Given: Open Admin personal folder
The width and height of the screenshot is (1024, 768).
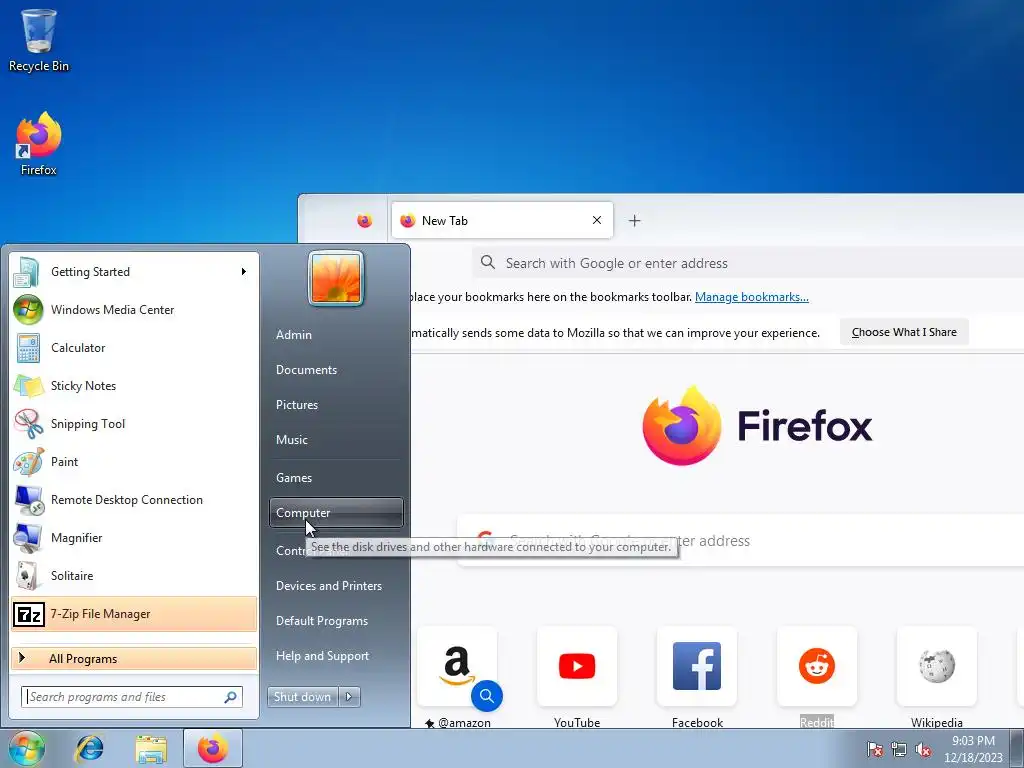Looking at the screenshot, I should pyautogui.click(x=294, y=334).
